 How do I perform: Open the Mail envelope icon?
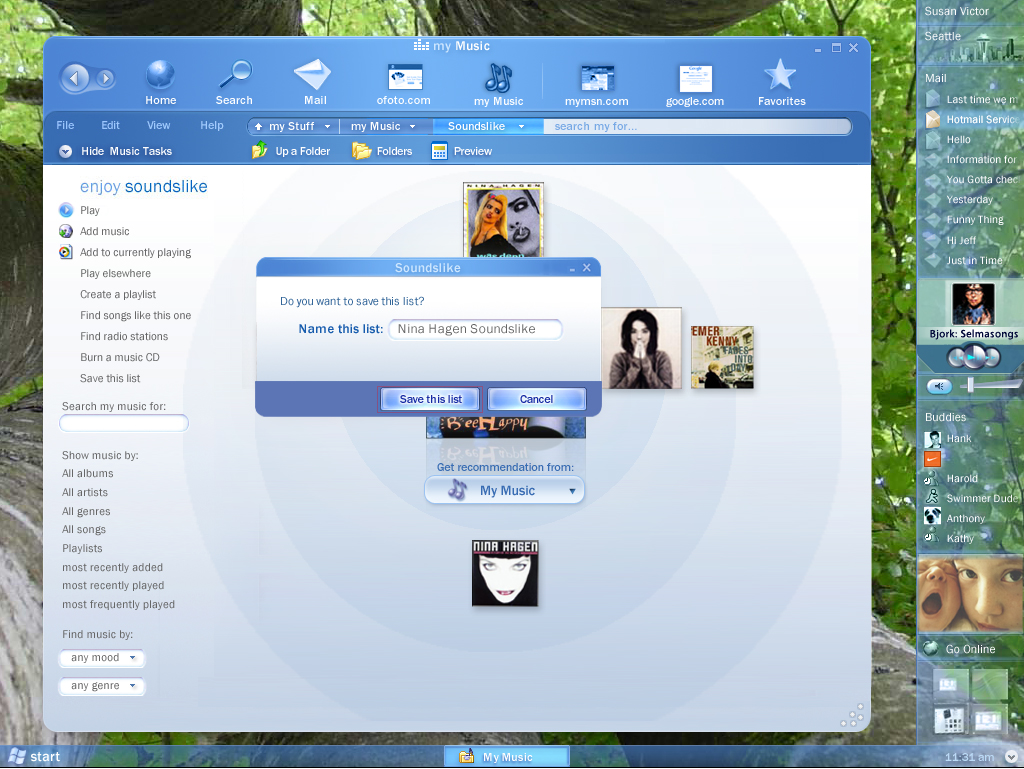coord(313,74)
